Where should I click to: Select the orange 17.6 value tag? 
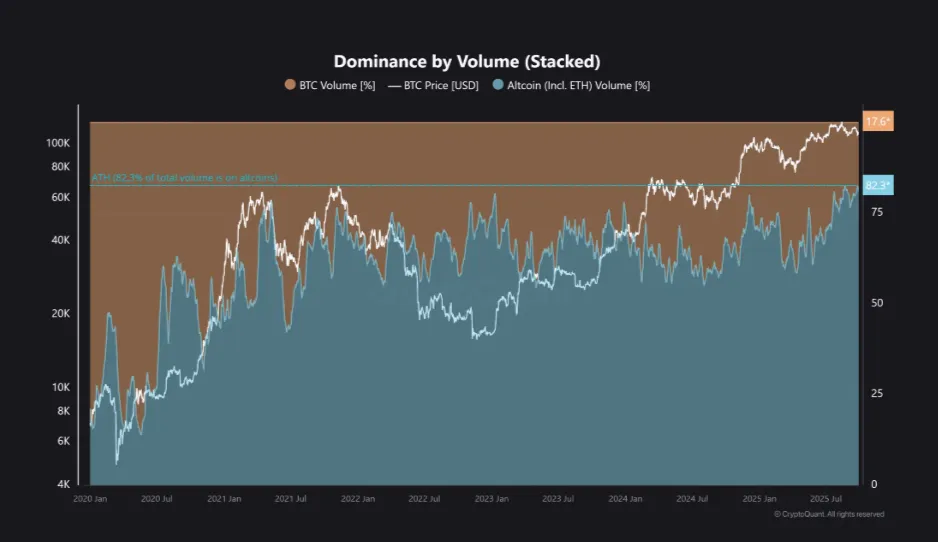pyautogui.click(x=877, y=122)
